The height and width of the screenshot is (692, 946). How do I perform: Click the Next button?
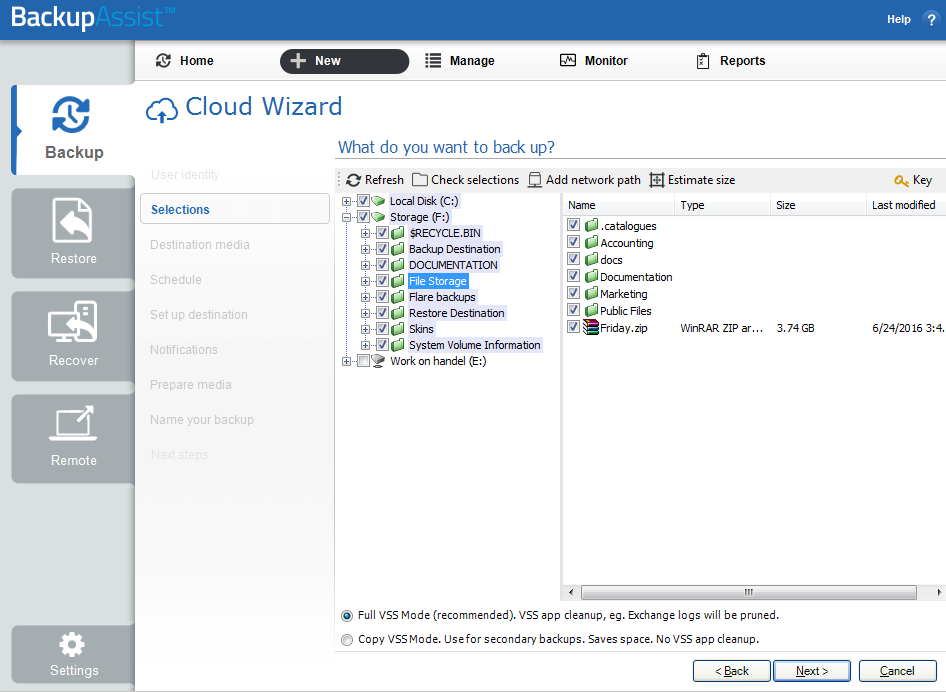point(811,671)
